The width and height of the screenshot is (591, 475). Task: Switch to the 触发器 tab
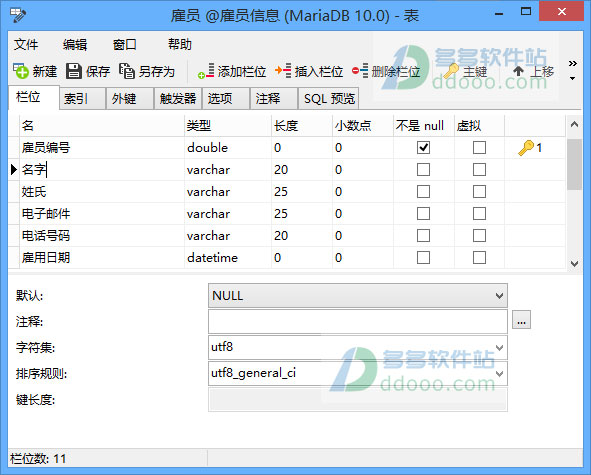(178, 99)
